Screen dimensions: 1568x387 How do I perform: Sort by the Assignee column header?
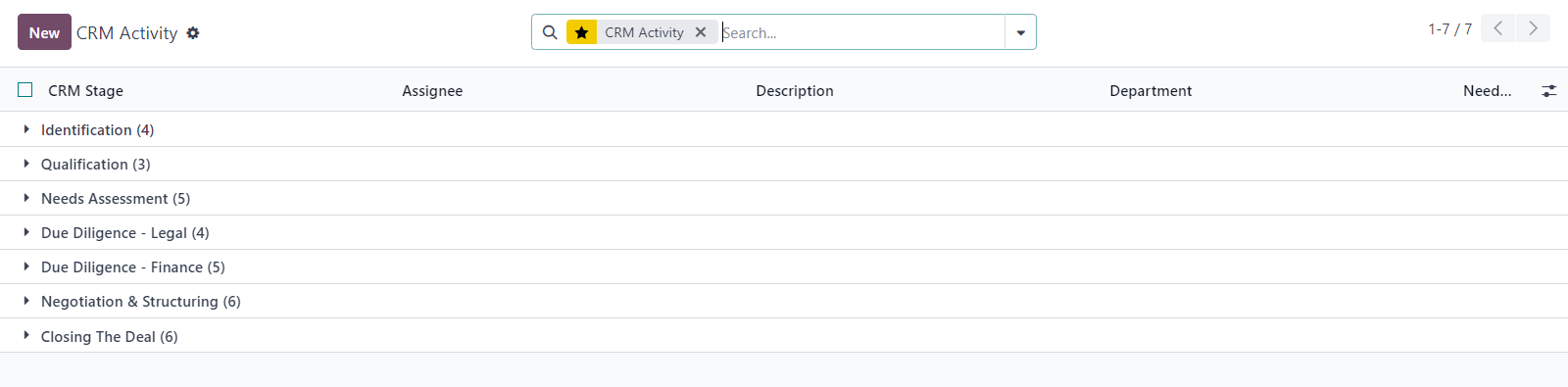click(x=432, y=90)
